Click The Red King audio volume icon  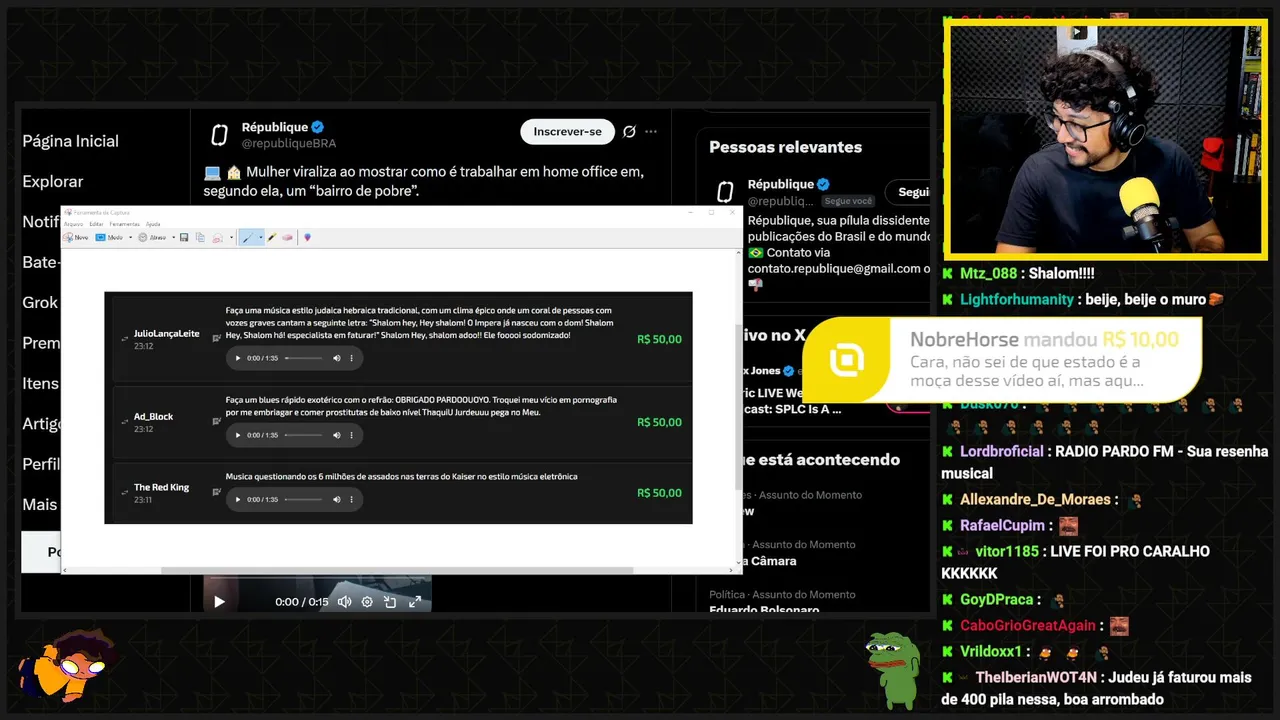(337, 499)
